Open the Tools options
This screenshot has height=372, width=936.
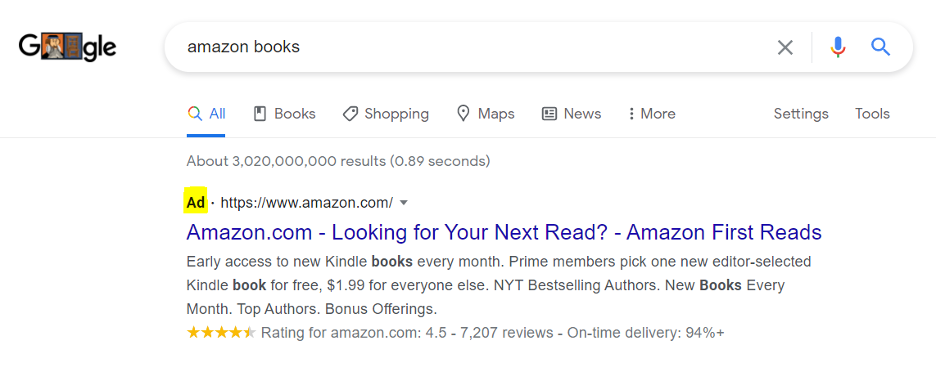coord(872,113)
